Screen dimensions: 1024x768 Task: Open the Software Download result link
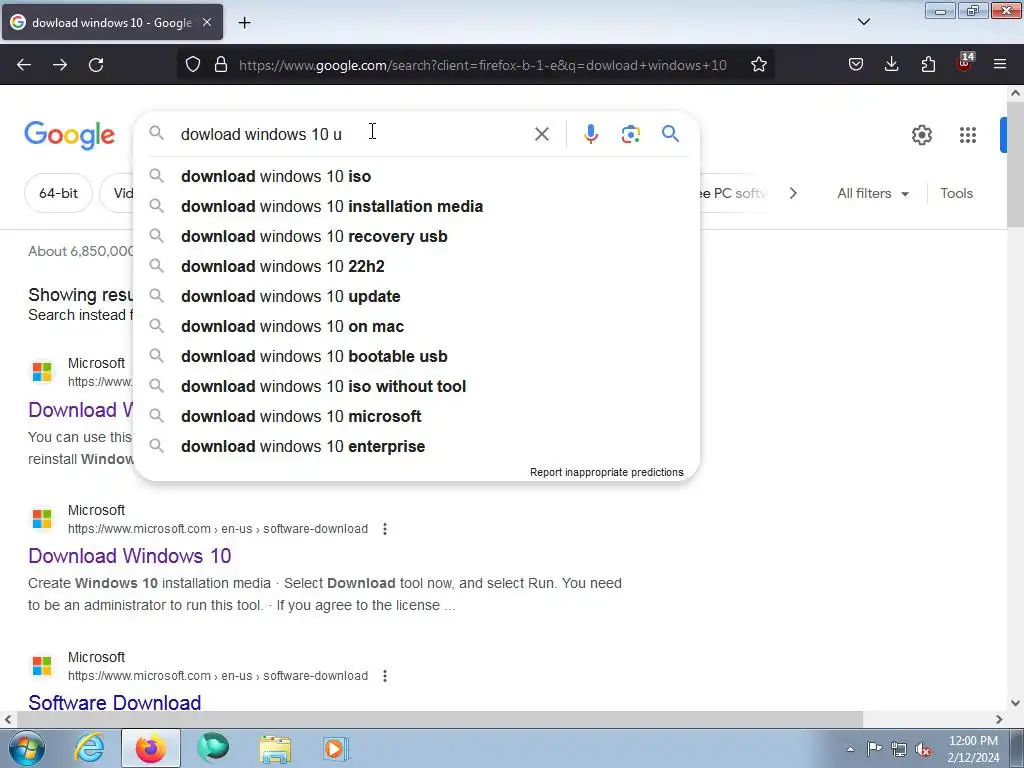tap(114, 703)
